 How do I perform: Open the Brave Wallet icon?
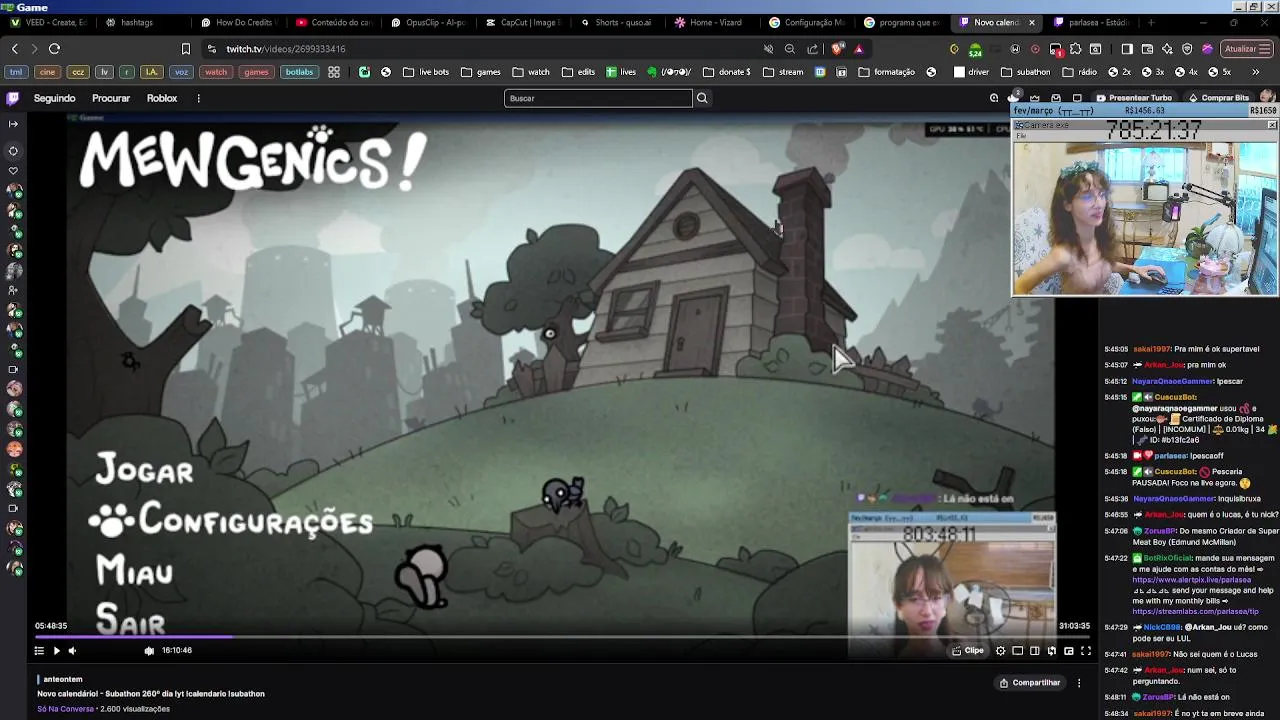pyautogui.click(x=1147, y=48)
